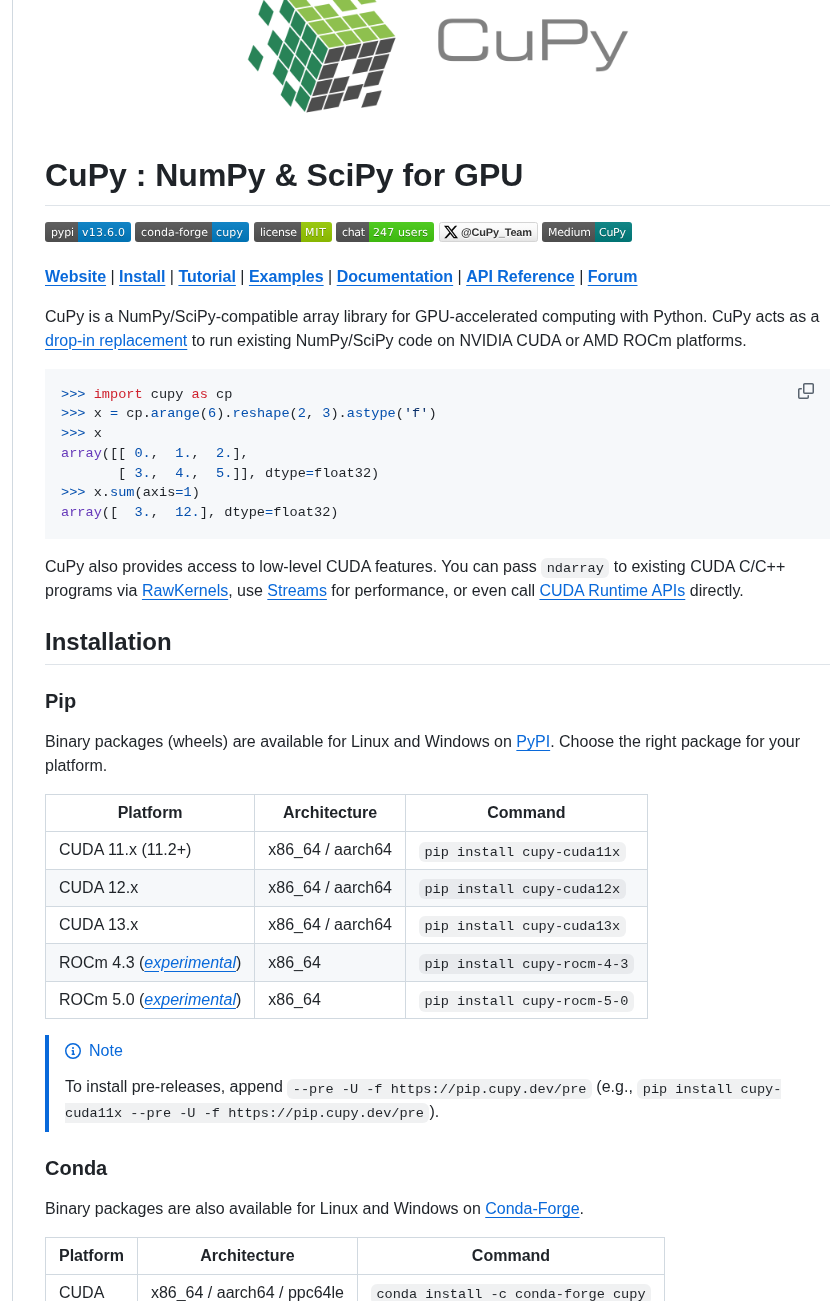Image resolution: width=830 pixels, height=1301 pixels.
Task: Click the 'import cupy as cp' code line
Action: tap(146, 394)
